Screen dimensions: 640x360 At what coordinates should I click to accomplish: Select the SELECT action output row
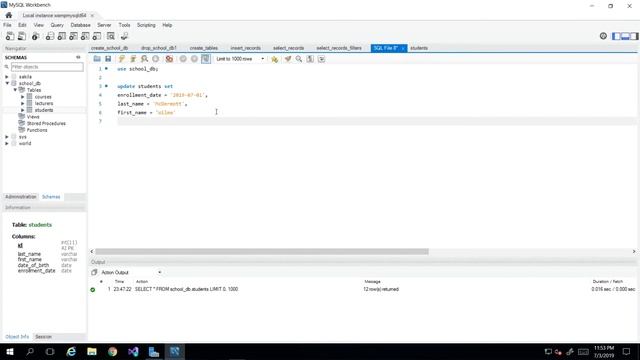(x=363, y=289)
